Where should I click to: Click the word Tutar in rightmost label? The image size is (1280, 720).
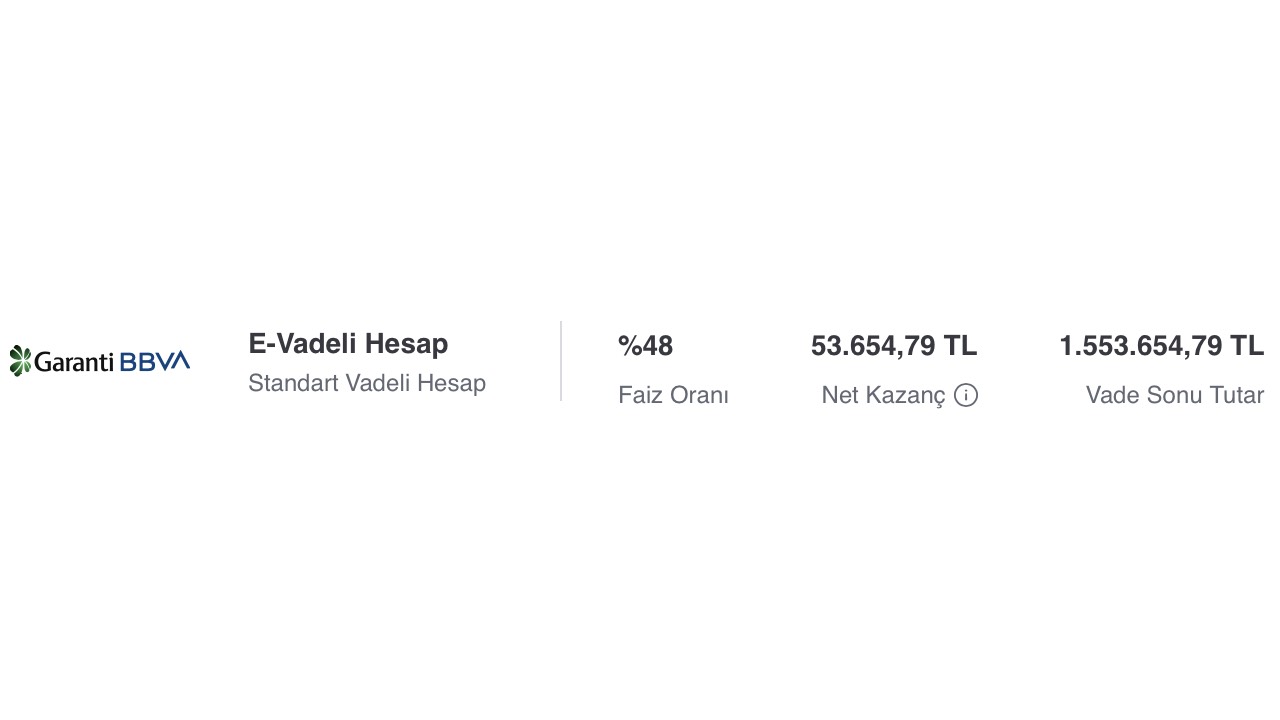pos(1237,395)
